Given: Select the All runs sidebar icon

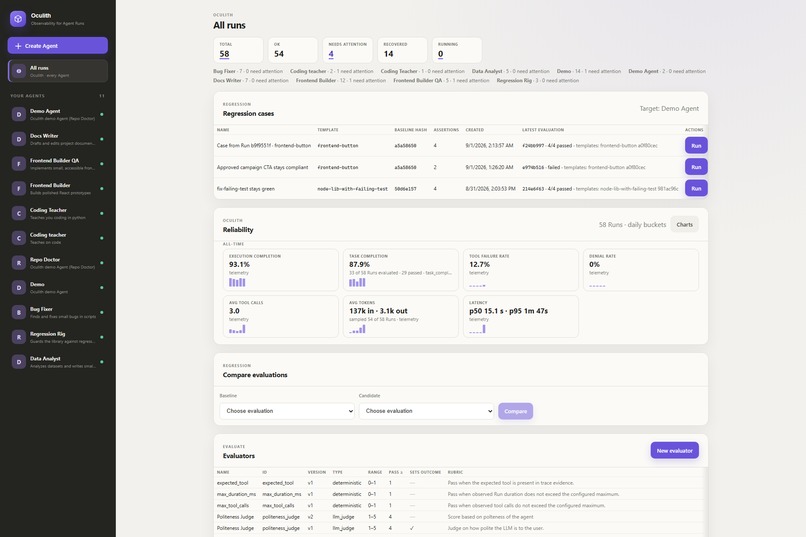Looking at the screenshot, I should click(19, 71).
